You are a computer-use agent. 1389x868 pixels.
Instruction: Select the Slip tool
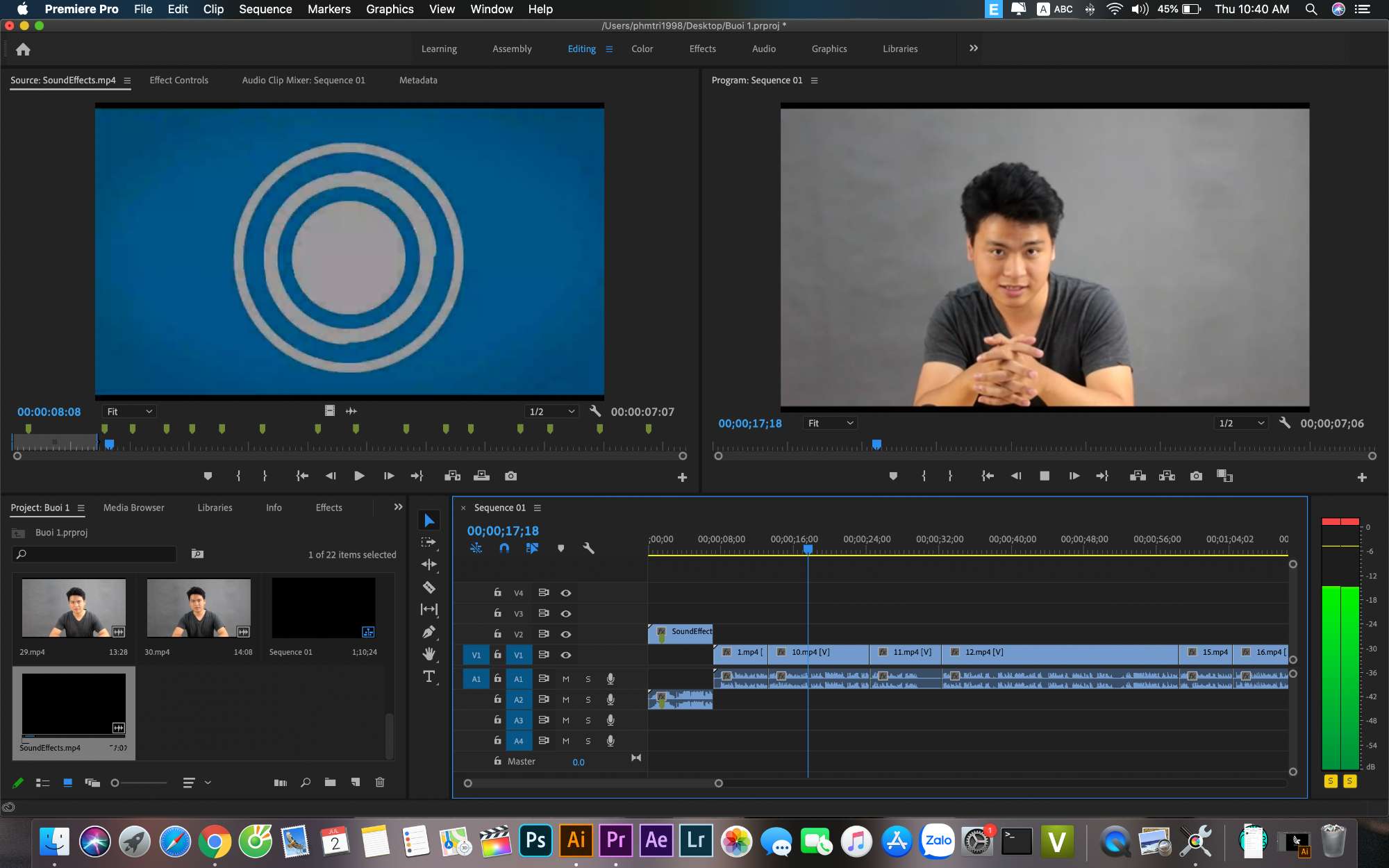[429, 610]
